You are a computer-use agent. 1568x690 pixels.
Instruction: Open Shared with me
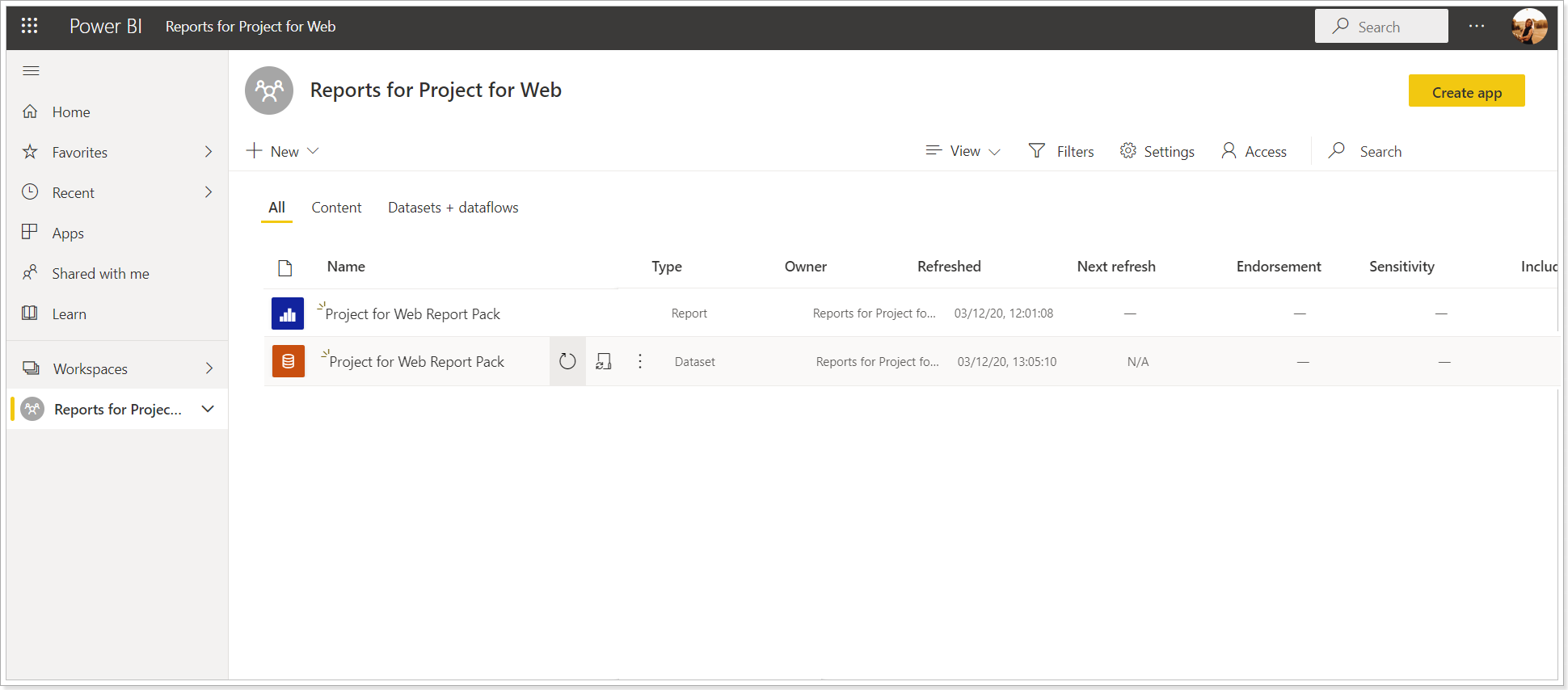pyautogui.click(x=101, y=274)
